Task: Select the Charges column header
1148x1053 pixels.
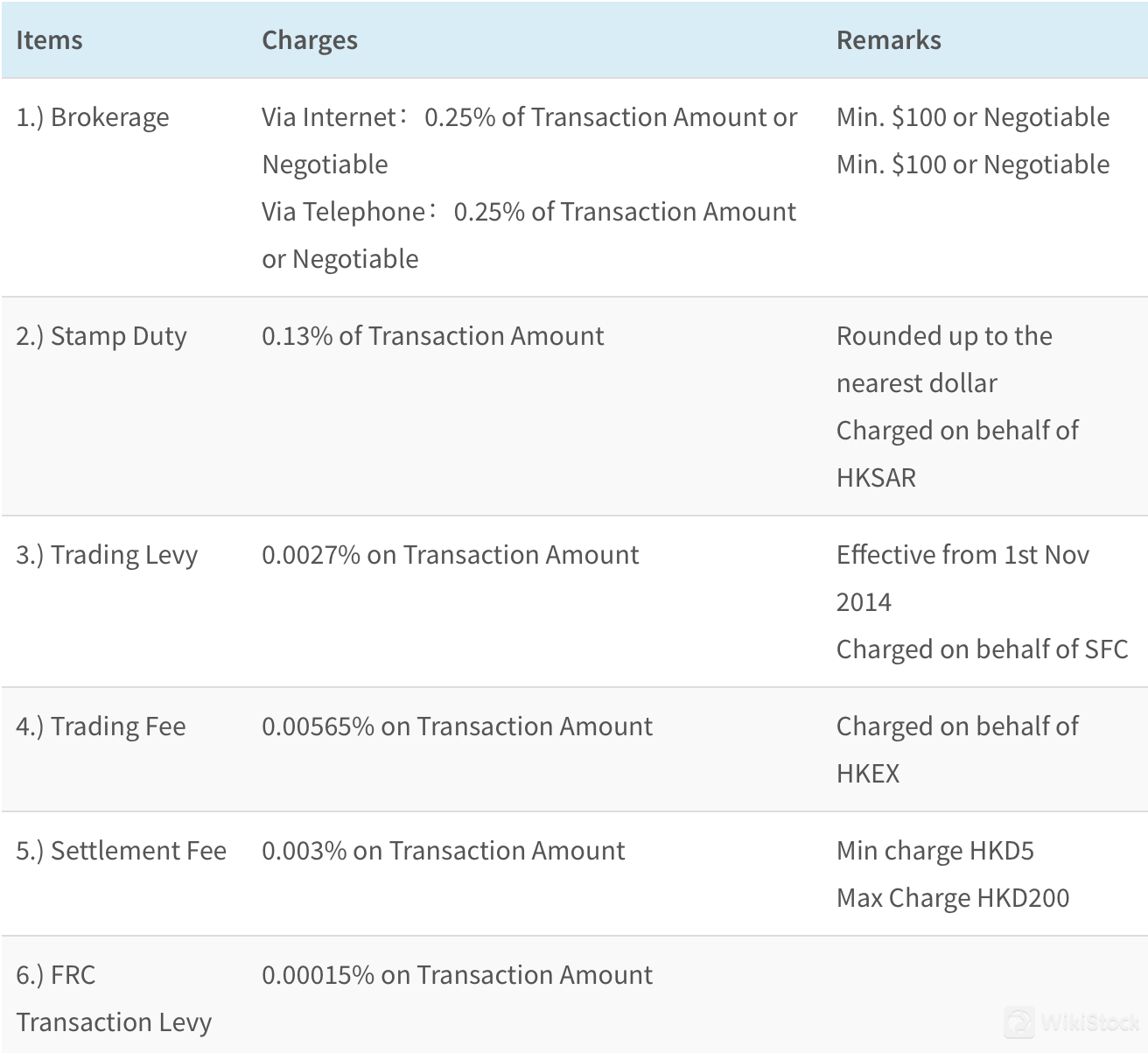Action: click(310, 40)
